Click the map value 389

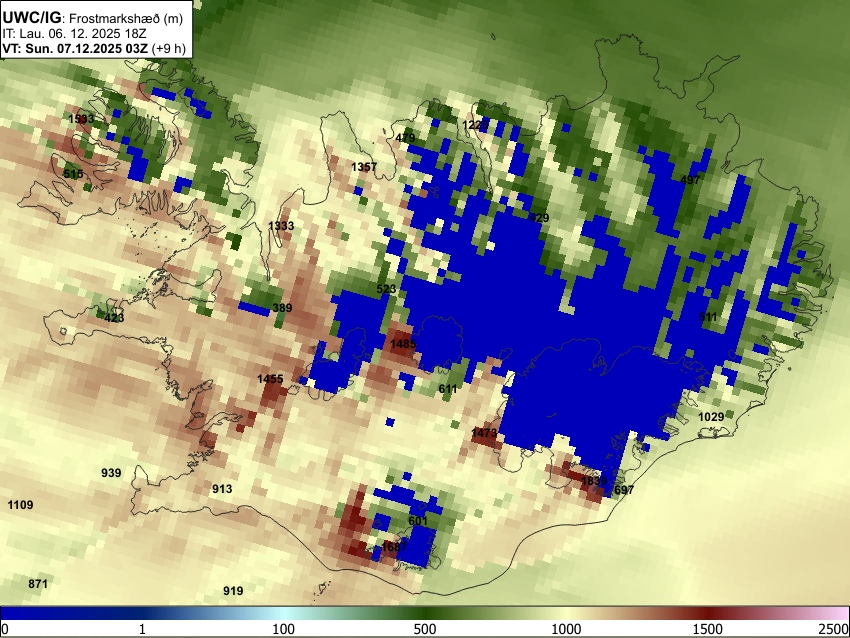(x=282, y=308)
